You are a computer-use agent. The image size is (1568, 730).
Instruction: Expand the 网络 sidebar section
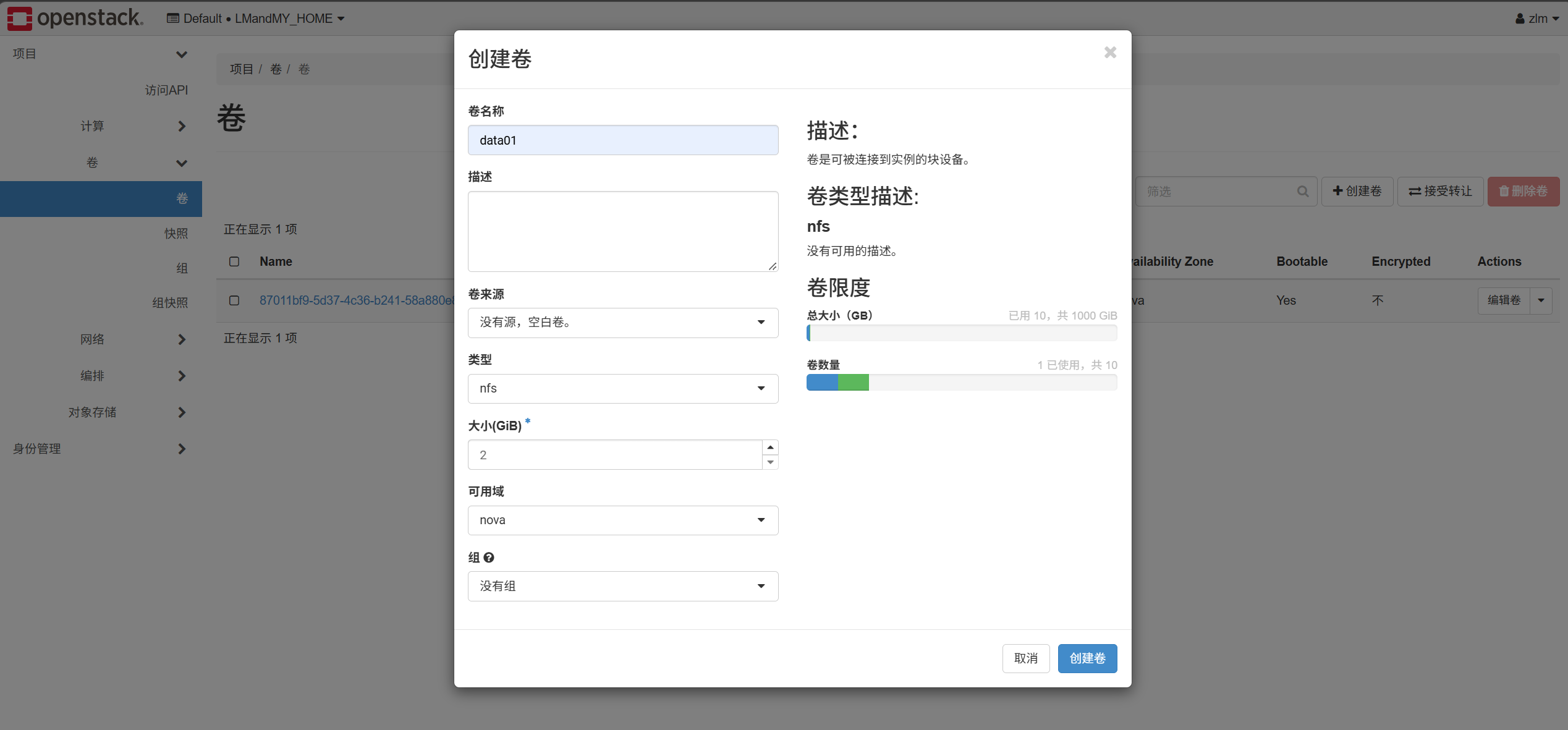(x=101, y=339)
